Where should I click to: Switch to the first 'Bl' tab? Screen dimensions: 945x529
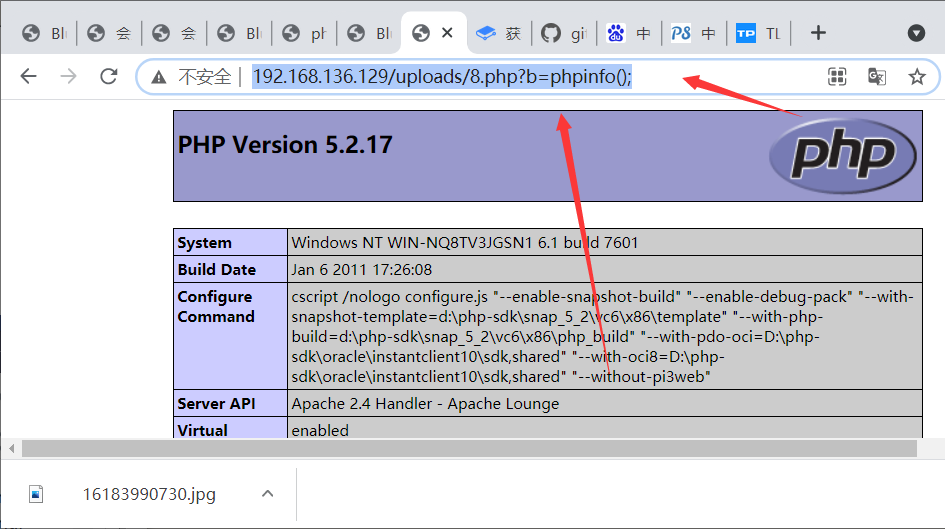coord(44,33)
